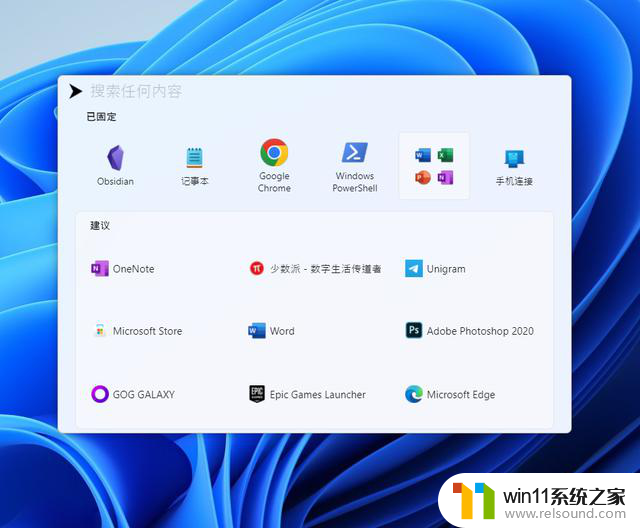Viewport: 640px width, 528px height.
Task: Open Word icon in the Office folder
Action: pos(423,155)
